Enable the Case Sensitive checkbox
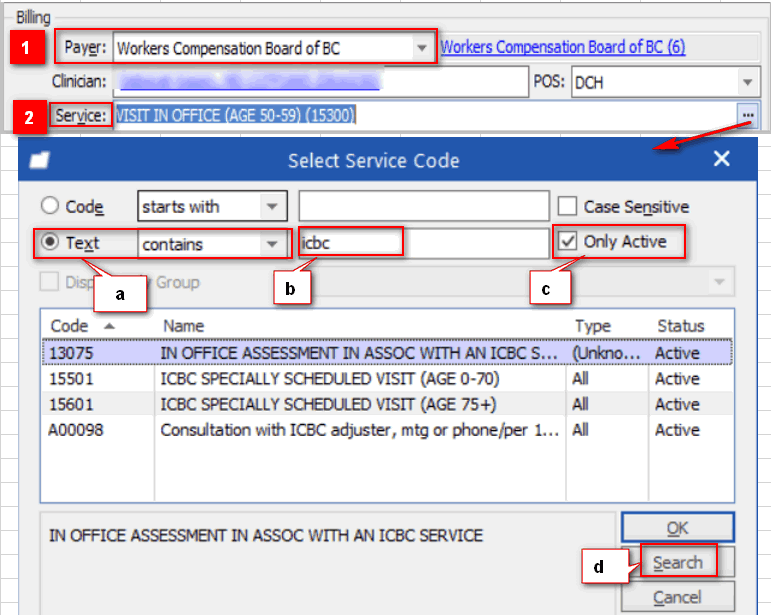Screen dimensions: 771x615 568,207
